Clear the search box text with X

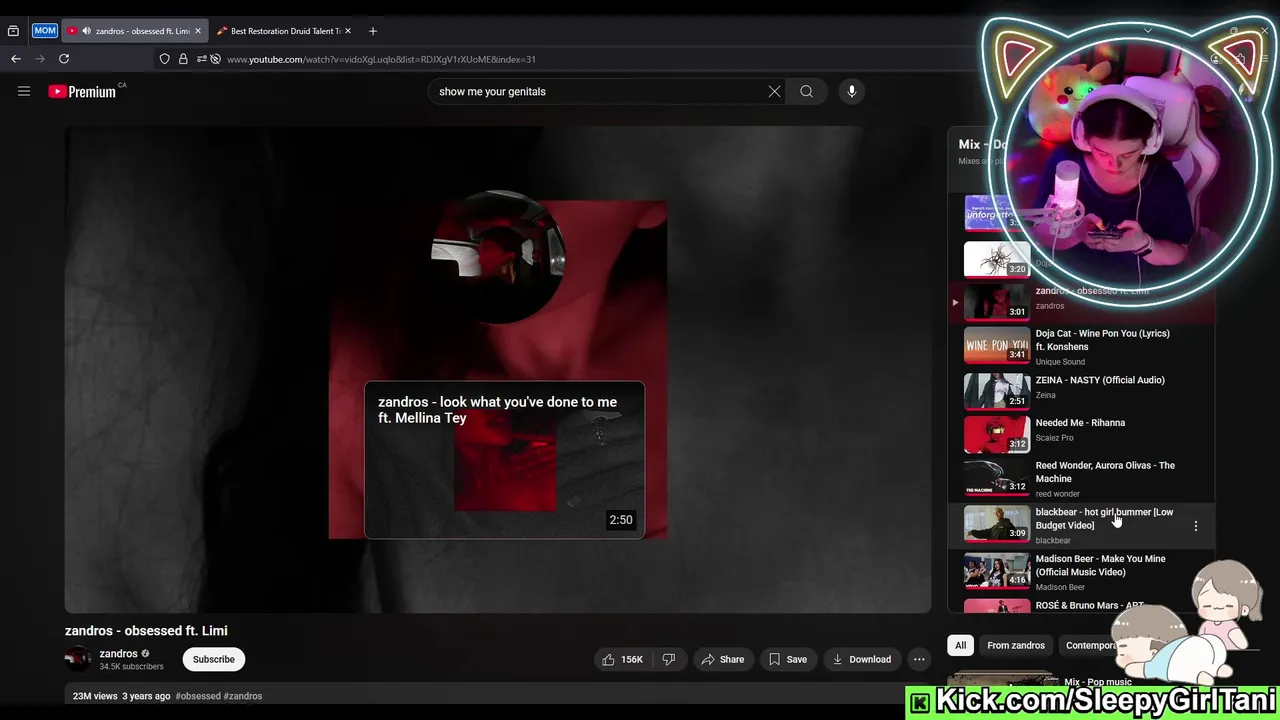click(774, 91)
